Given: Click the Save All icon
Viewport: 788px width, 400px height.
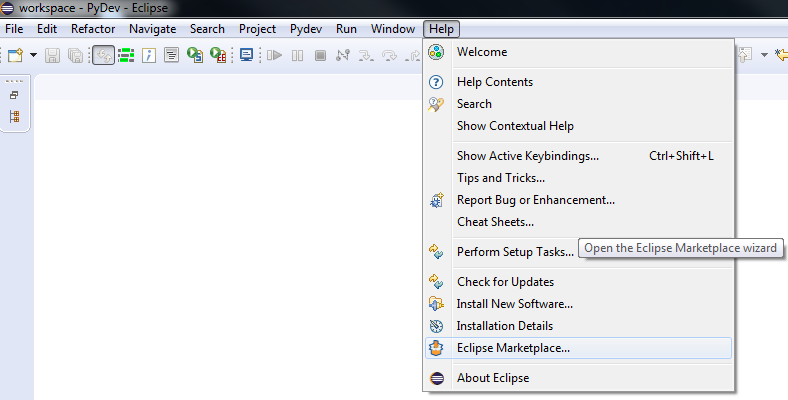Looking at the screenshot, I should (x=75, y=55).
